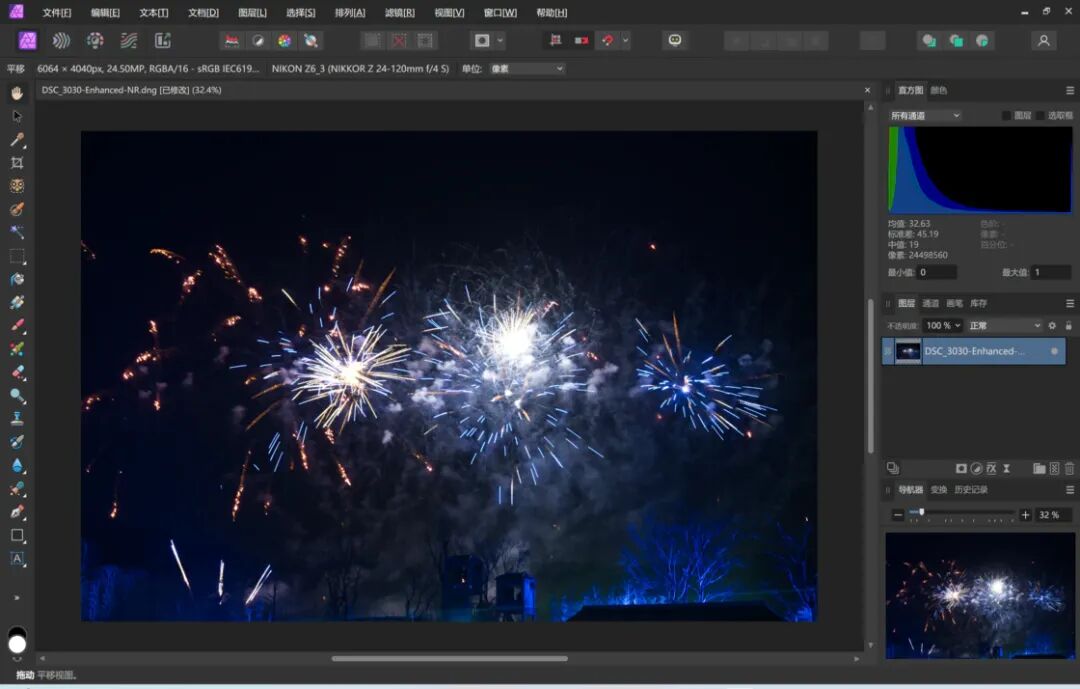Switch to the Tone Mapping persona
Image resolution: width=1080 pixels, height=689 pixels.
[x=129, y=41]
